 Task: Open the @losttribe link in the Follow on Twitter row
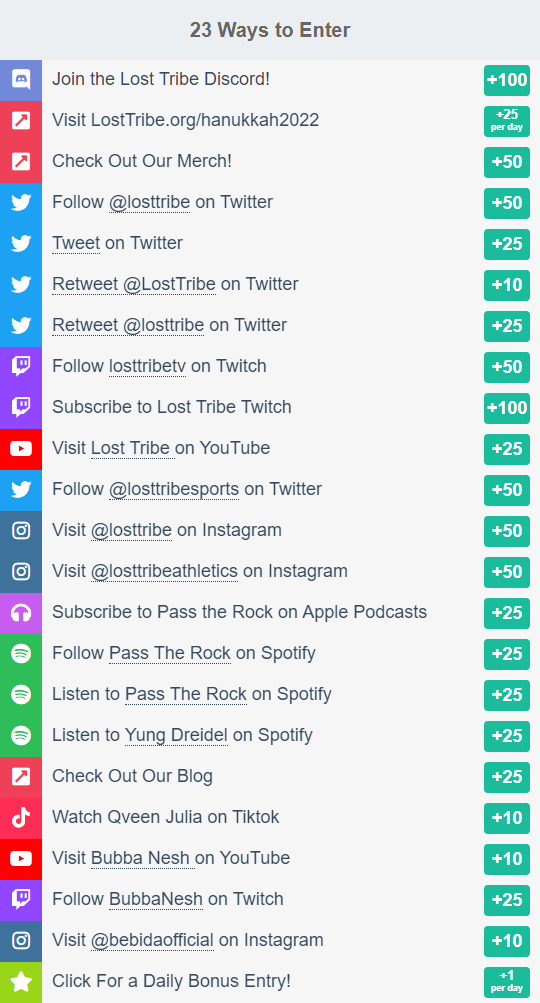tap(149, 203)
